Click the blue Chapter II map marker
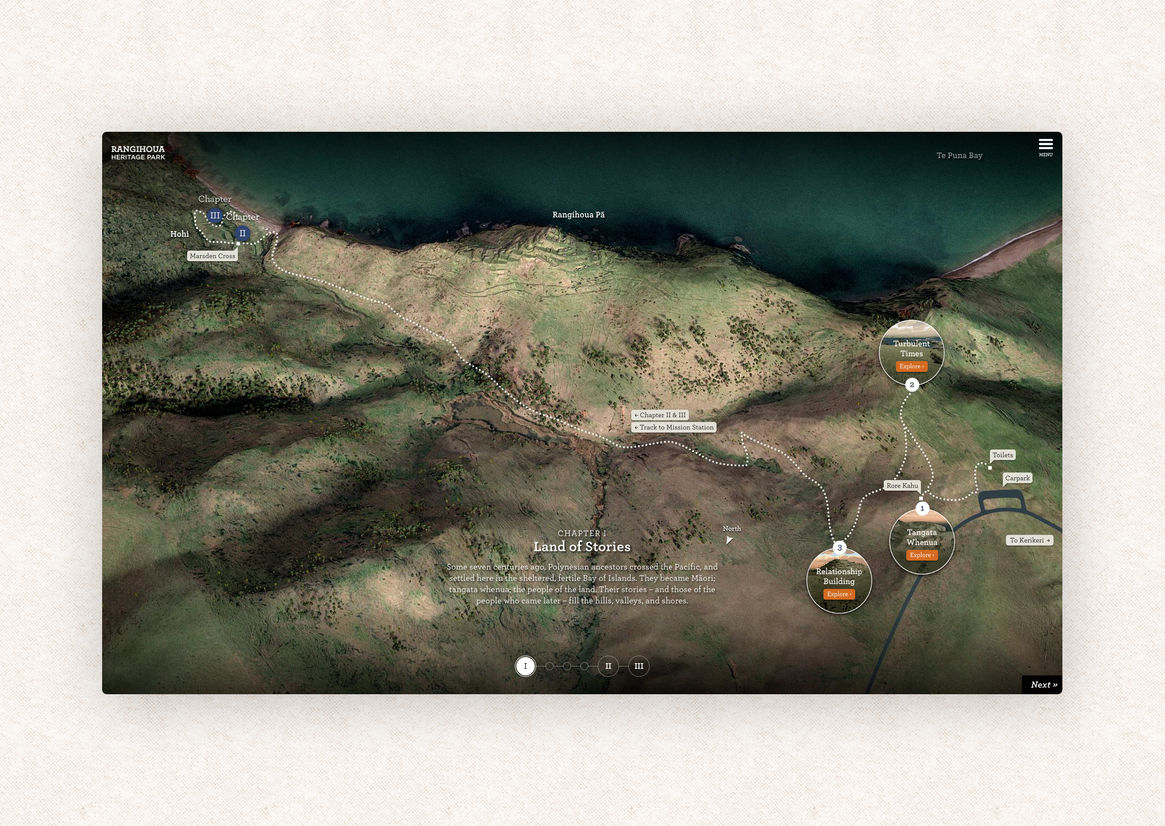The width and height of the screenshot is (1165, 826). pyautogui.click(x=241, y=233)
